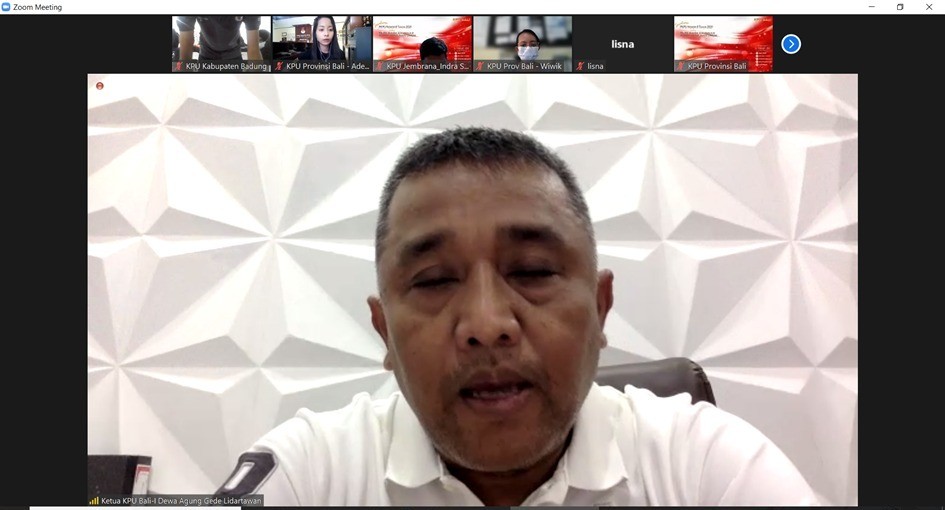Click the main speaker video area
Screen dimensions: 945x510
tap(472, 290)
